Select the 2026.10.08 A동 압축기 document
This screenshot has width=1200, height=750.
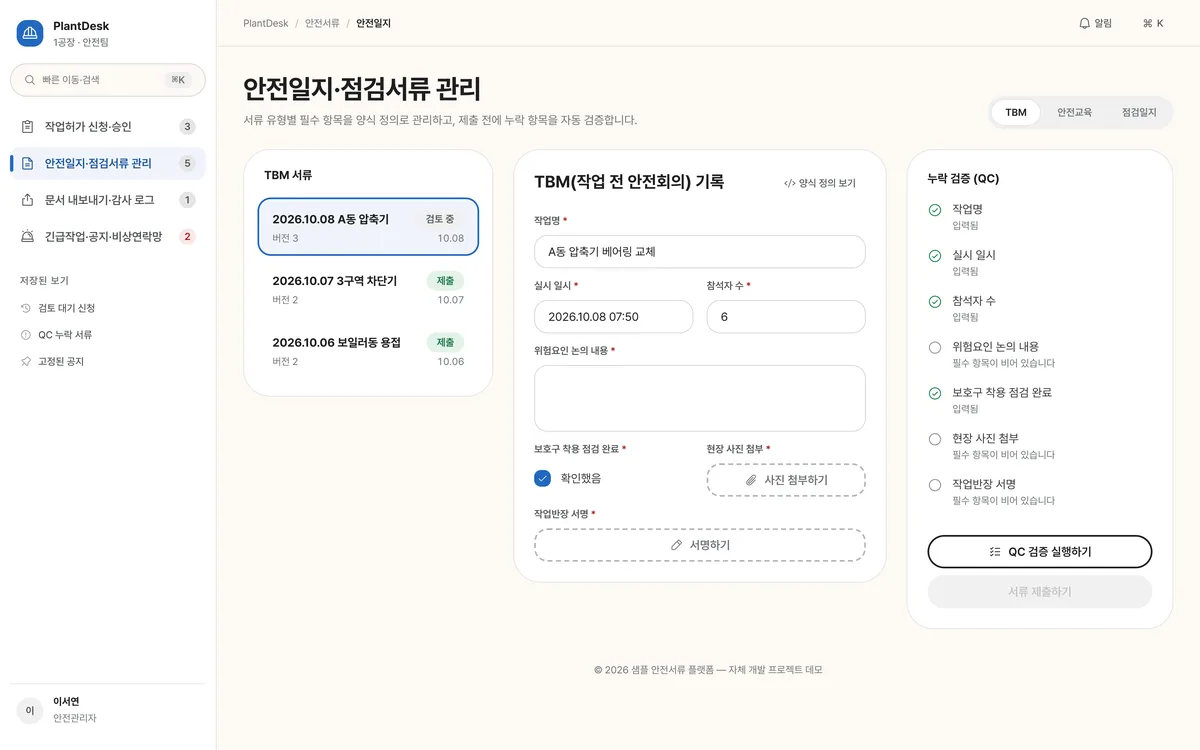pyautogui.click(x=368, y=227)
